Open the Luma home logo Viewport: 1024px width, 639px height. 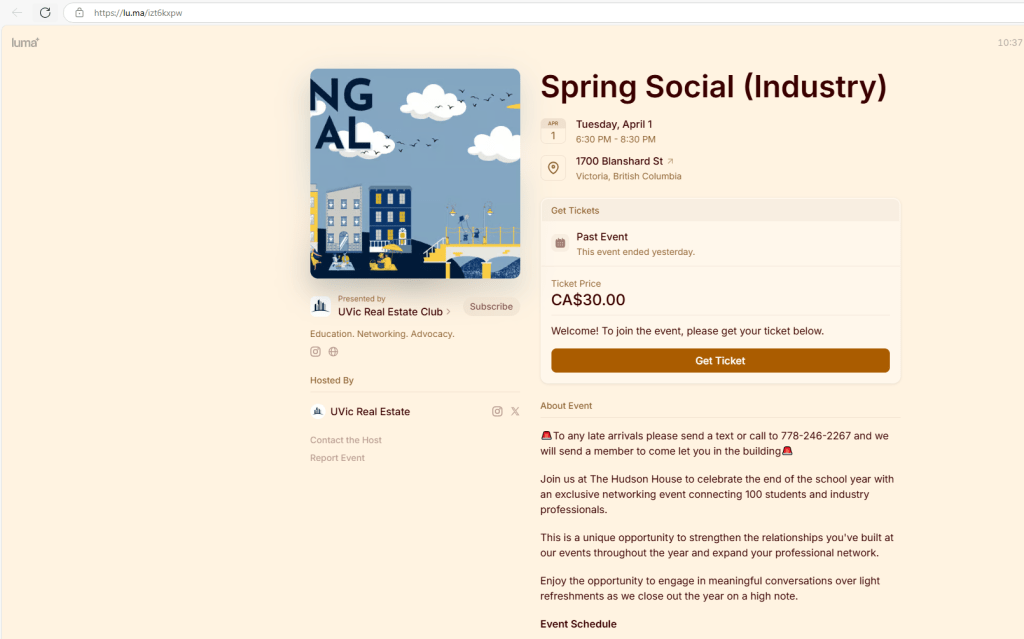(x=25, y=43)
